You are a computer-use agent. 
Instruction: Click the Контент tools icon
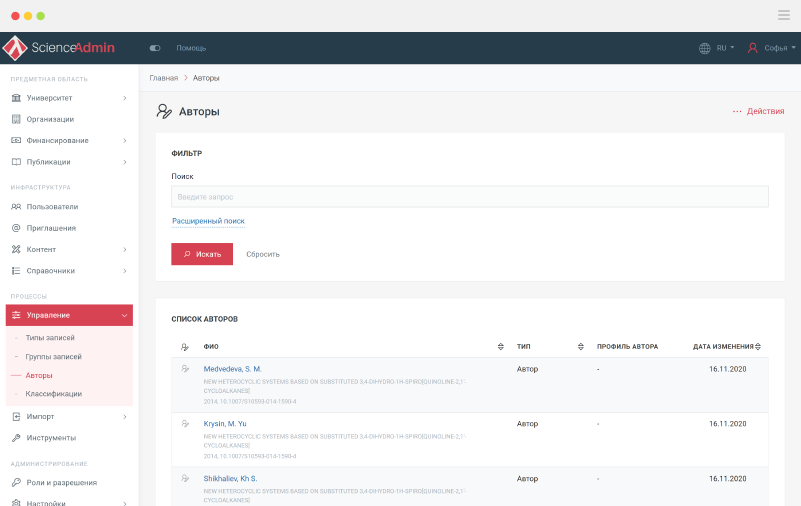(x=16, y=250)
